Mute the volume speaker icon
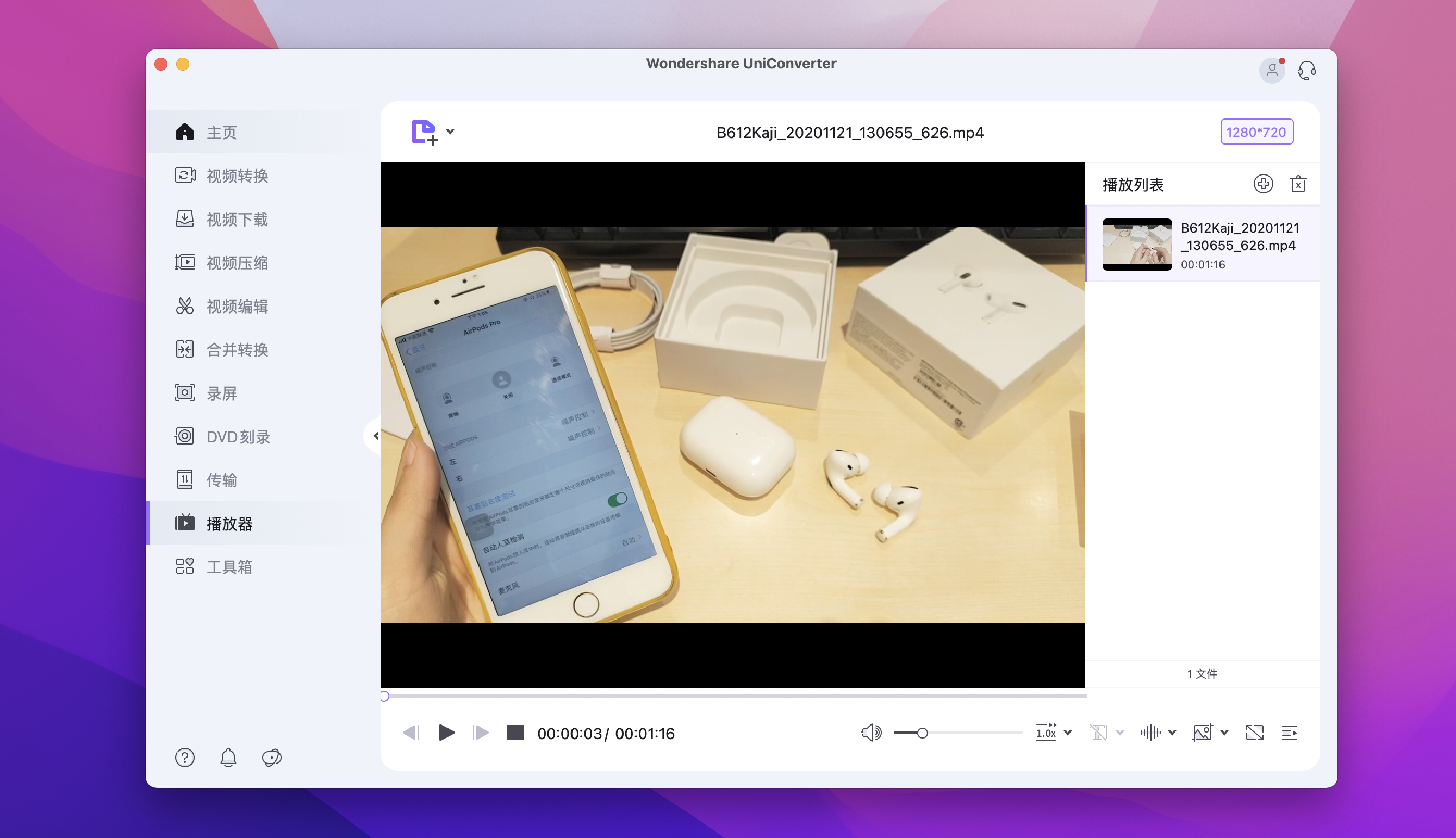 click(x=871, y=733)
